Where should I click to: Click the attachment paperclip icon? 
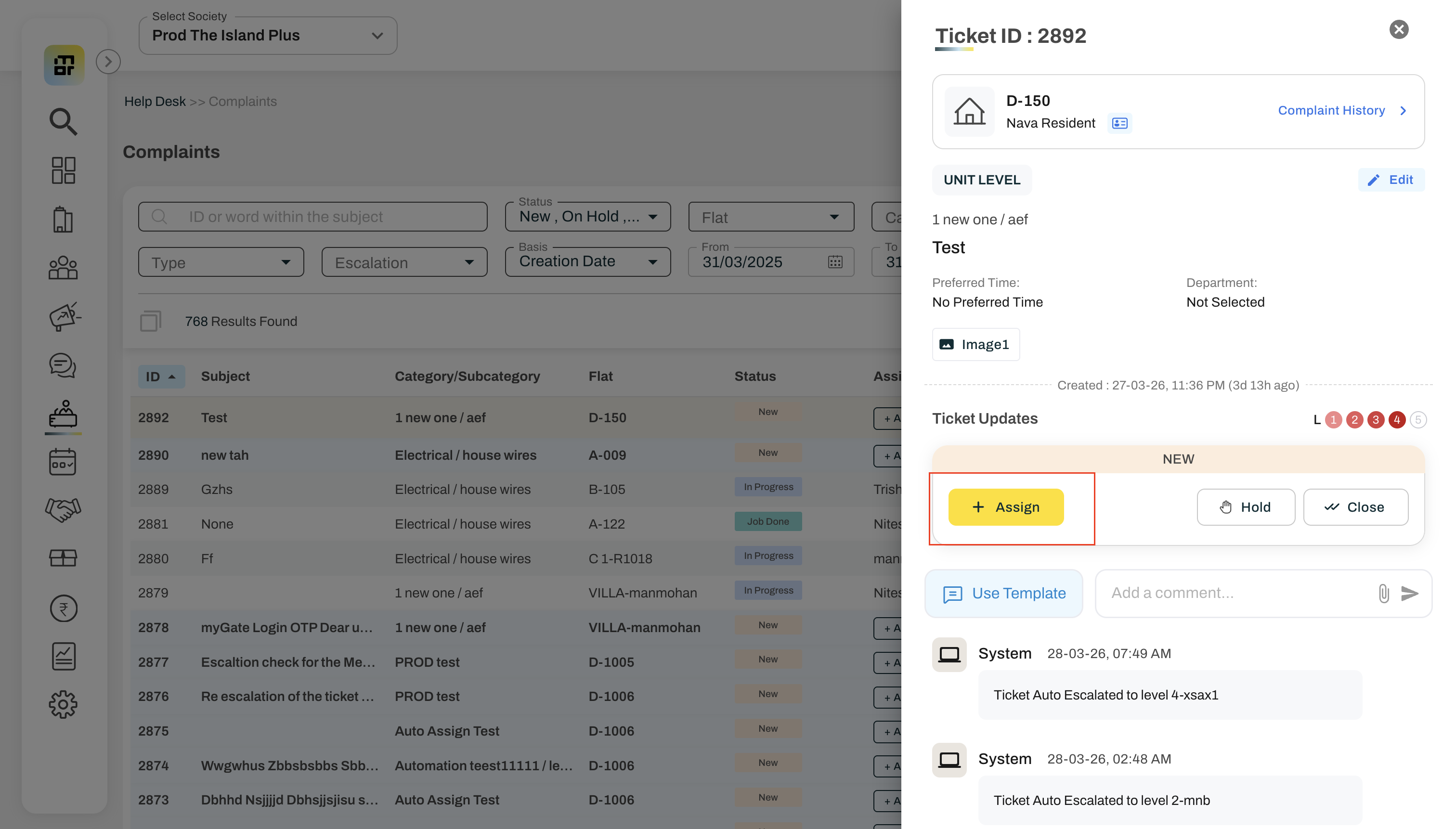pos(1384,593)
